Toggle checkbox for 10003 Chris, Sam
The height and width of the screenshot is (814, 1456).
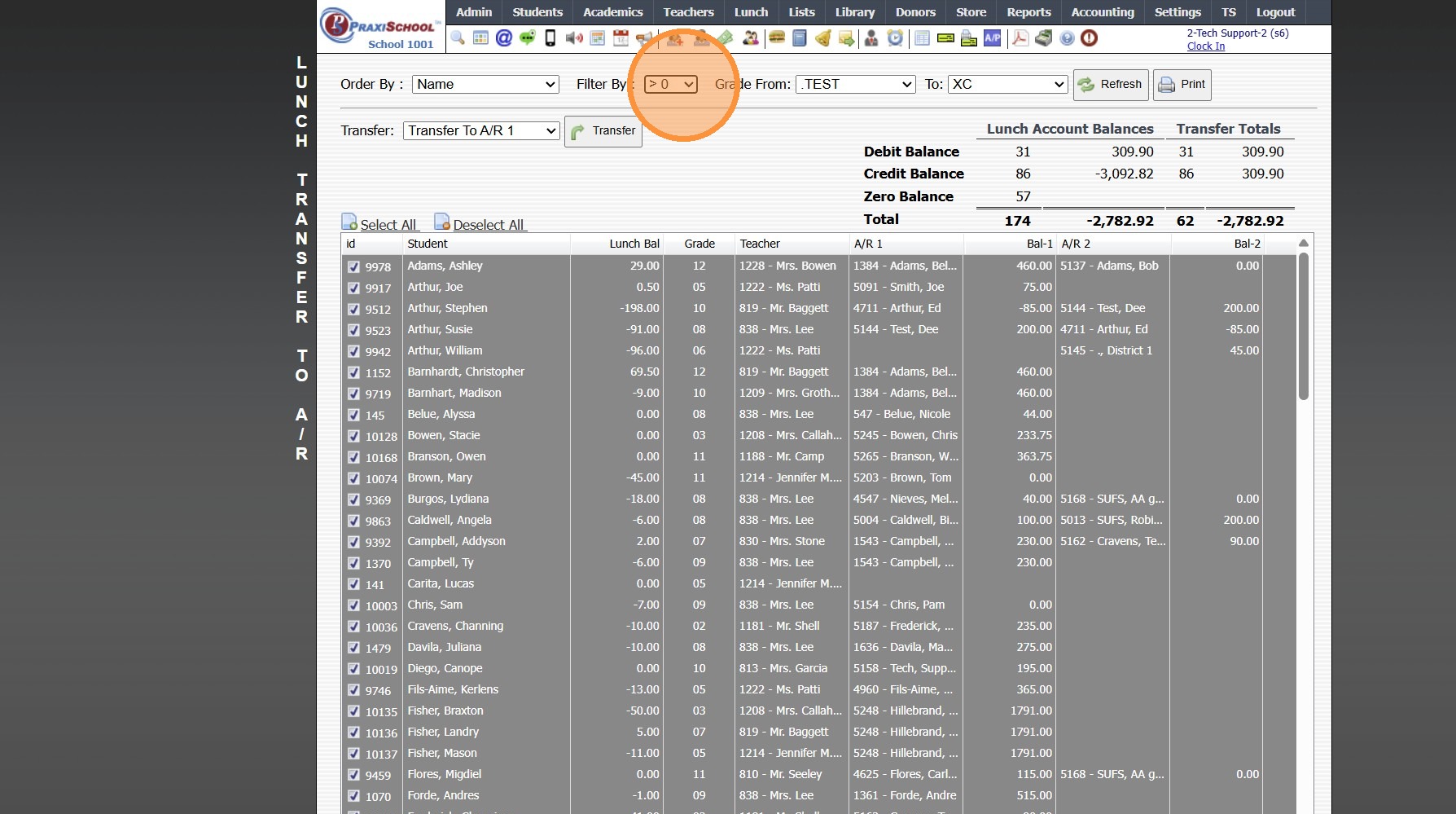click(353, 605)
